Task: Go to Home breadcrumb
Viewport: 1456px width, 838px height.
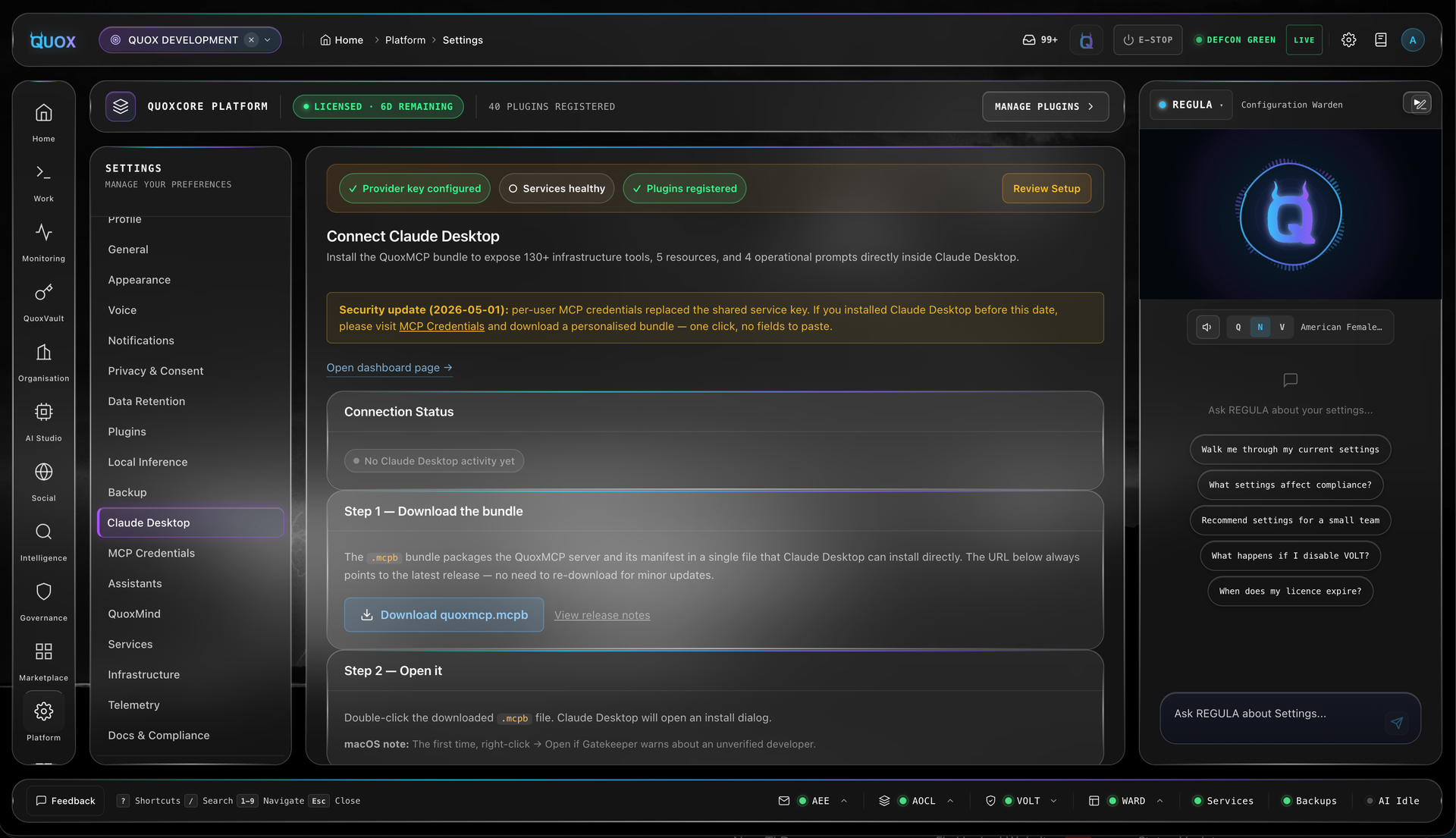Action: point(341,40)
